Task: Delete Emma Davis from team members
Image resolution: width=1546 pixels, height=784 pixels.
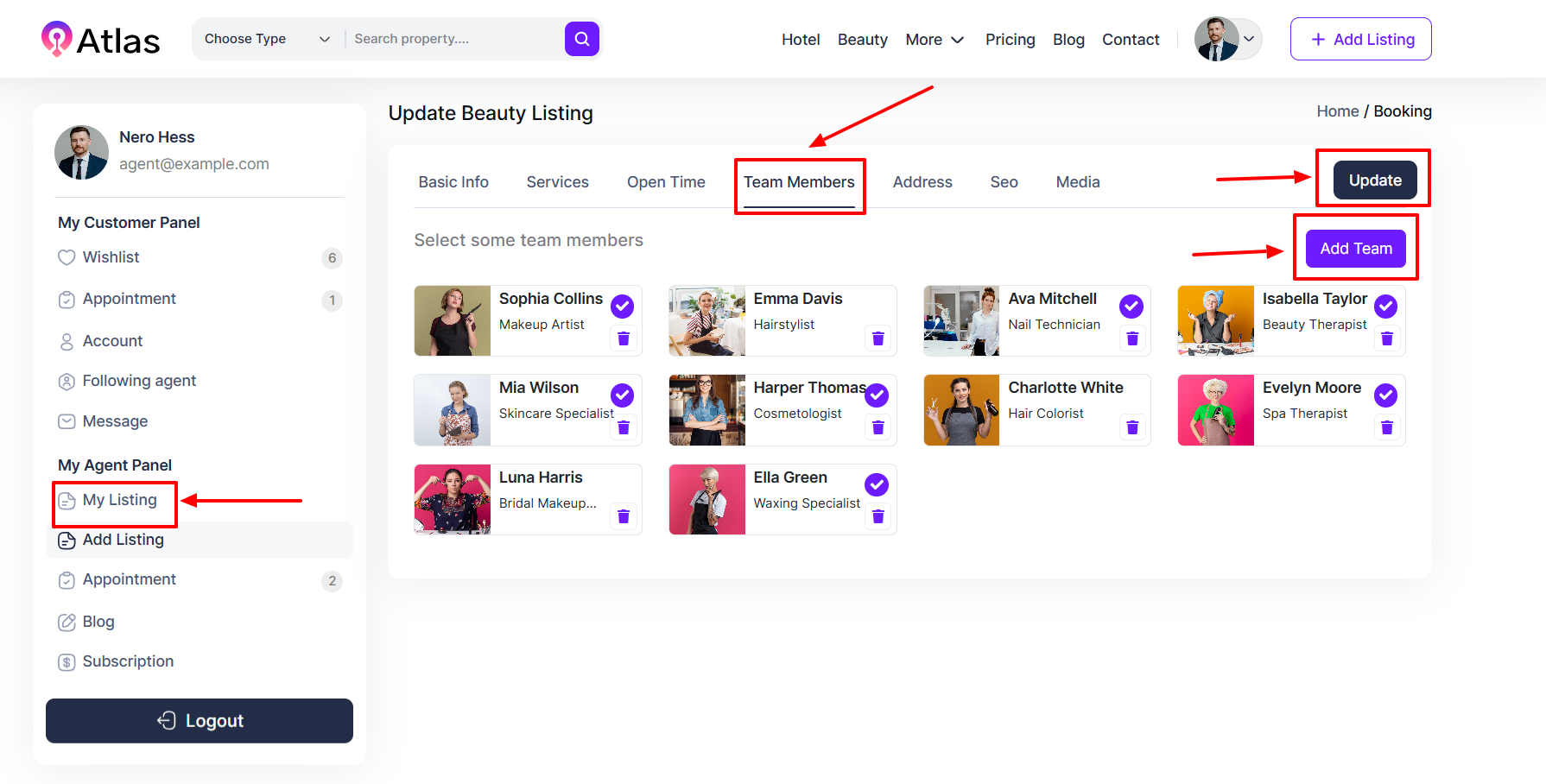Action: pos(878,338)
